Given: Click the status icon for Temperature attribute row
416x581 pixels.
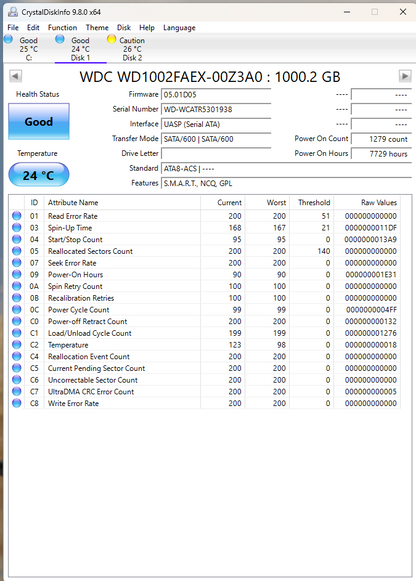Looking at the screenshot, I should tap(17, 345).
